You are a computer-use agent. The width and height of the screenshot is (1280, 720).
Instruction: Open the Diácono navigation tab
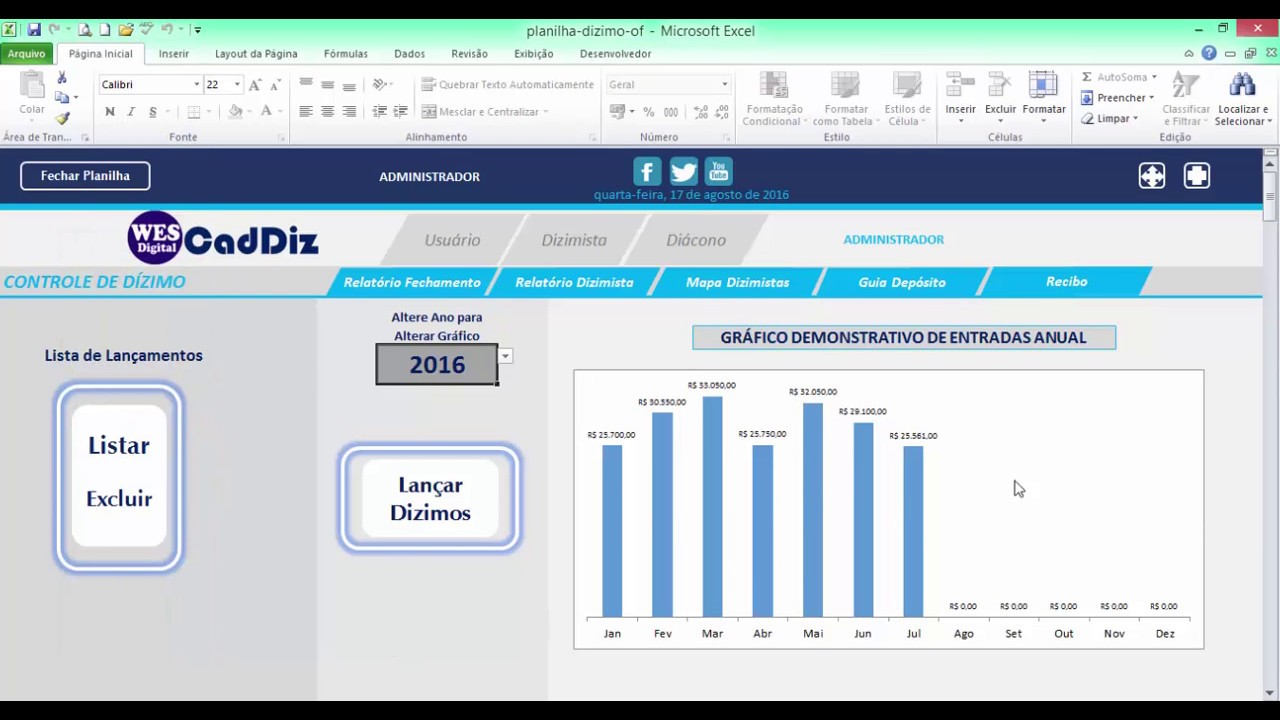point(696,240)
